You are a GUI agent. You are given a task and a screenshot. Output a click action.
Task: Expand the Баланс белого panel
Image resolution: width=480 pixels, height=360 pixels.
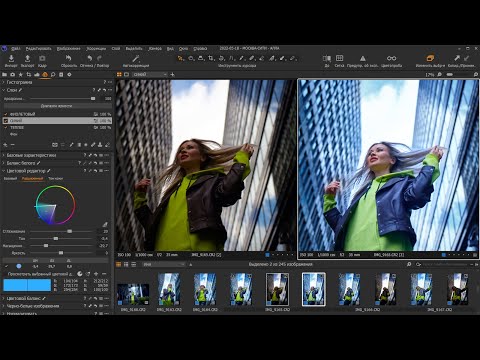3,163
